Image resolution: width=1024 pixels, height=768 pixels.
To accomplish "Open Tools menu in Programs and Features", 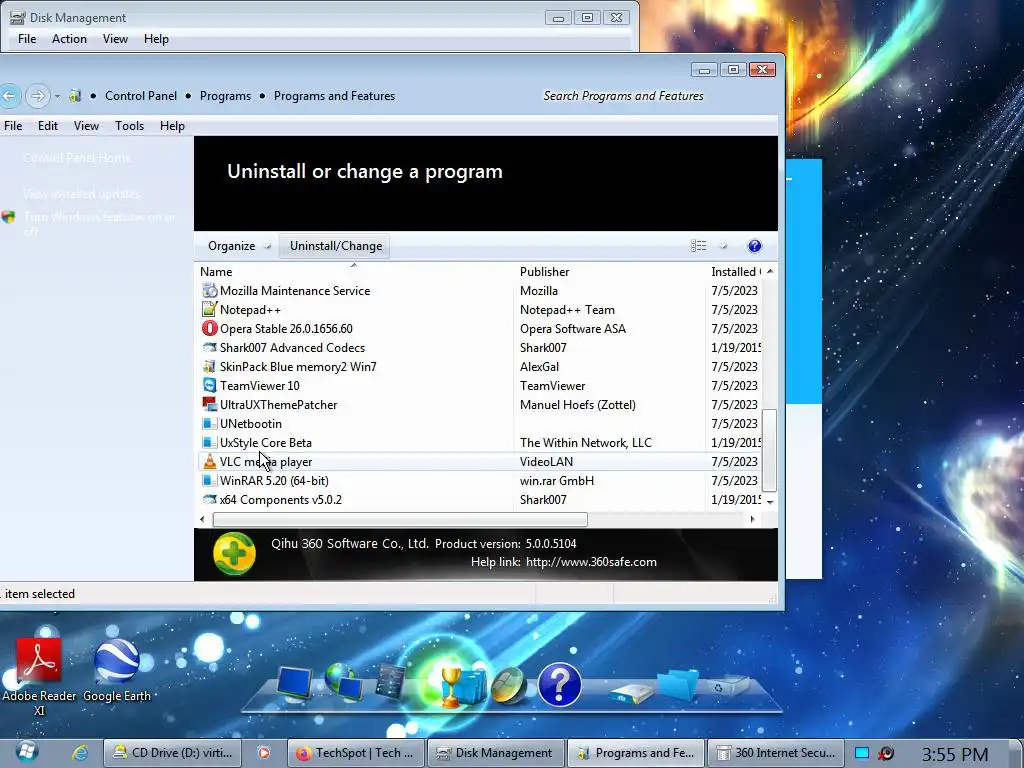I will (129, 126).
